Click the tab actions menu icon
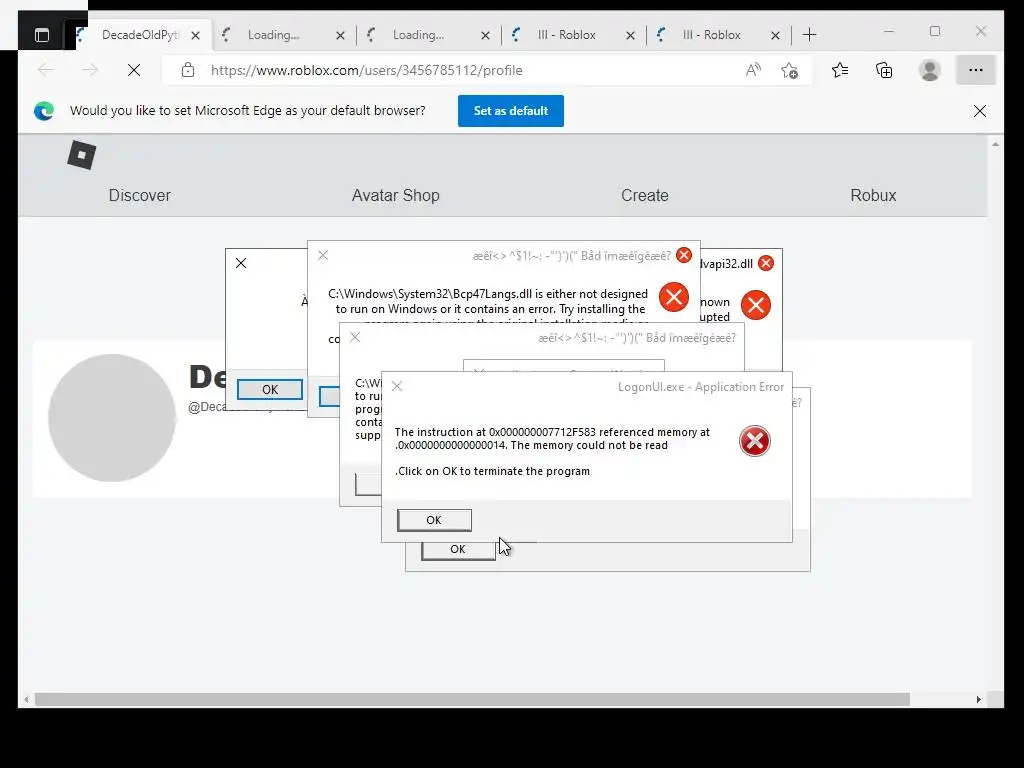The width and height of the screenshot is (1024, 768). pos(42,35)
